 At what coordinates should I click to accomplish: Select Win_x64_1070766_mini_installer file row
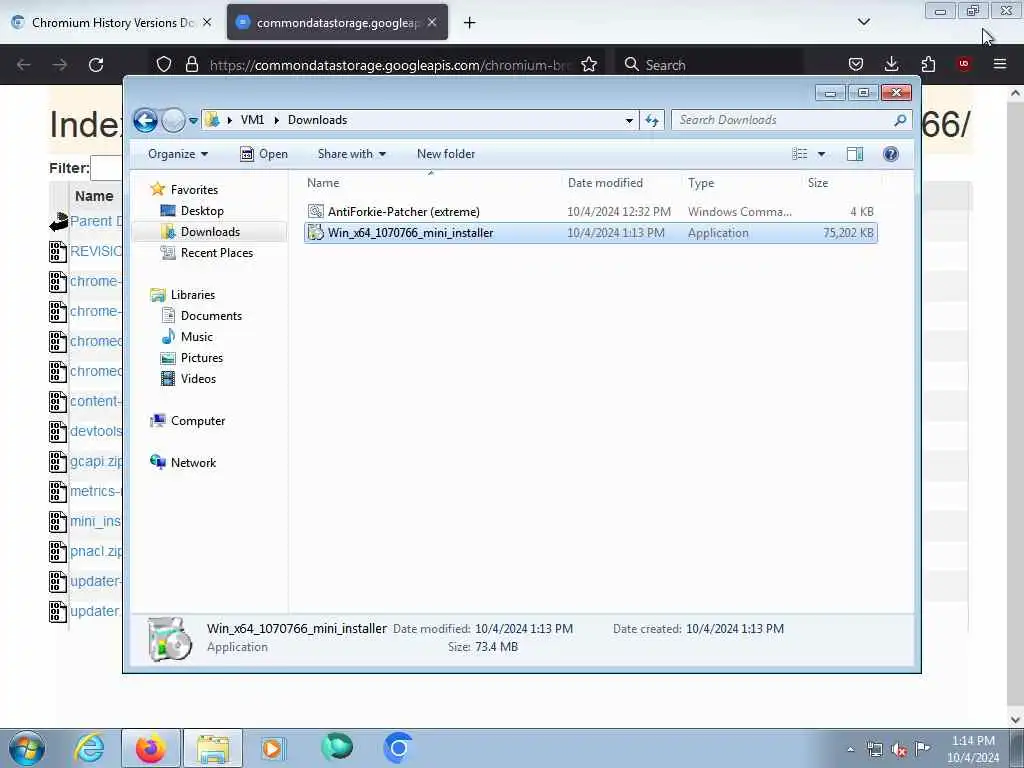coord(590,232)
